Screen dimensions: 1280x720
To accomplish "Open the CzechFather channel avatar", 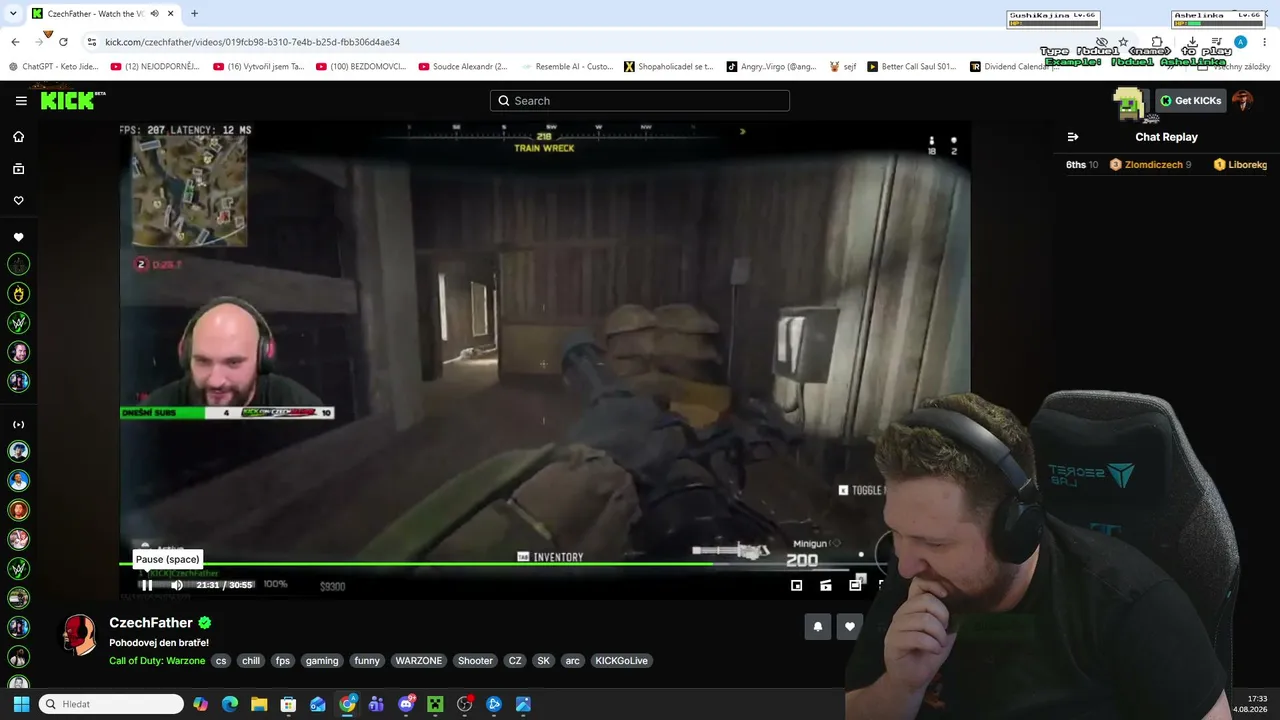I will (x=80, y=635).
